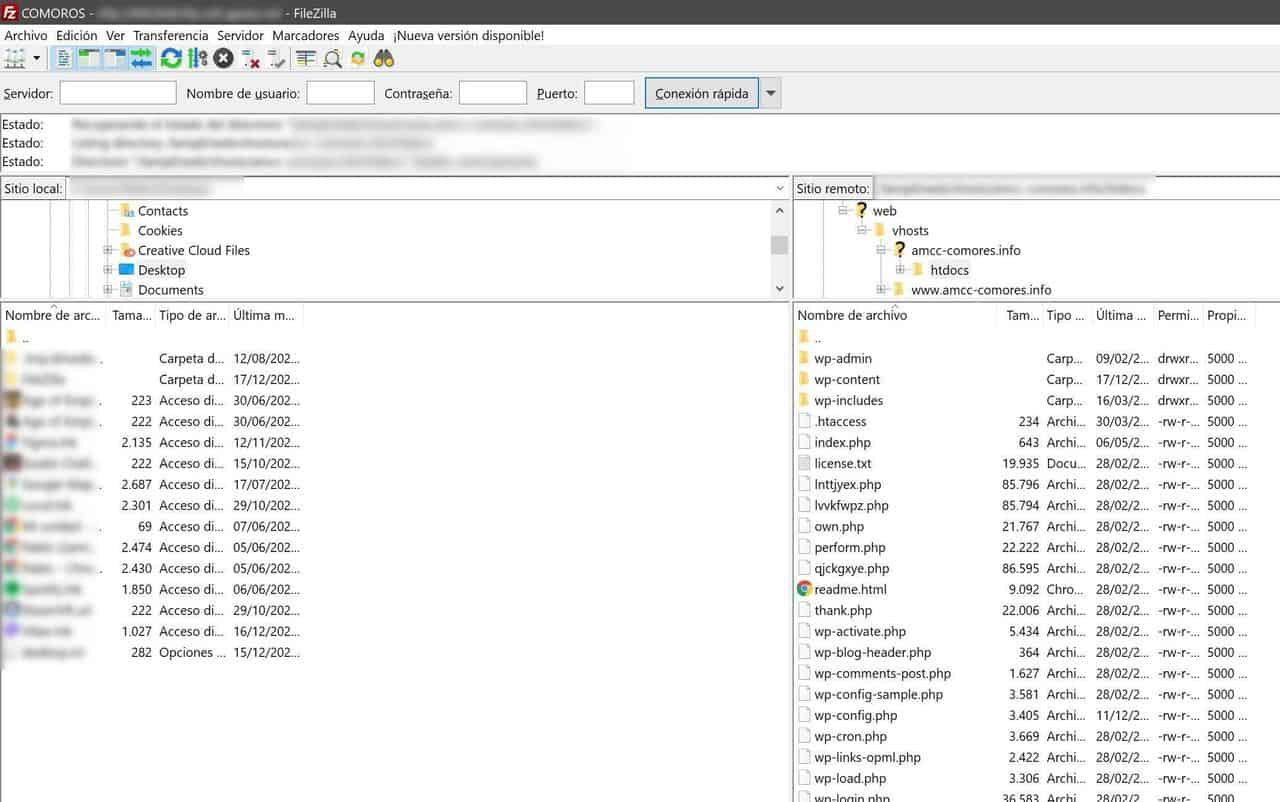The width and height of the screenshot is (1280, 802).
Task: Open the Site Manager
Action: pos(17,58)
